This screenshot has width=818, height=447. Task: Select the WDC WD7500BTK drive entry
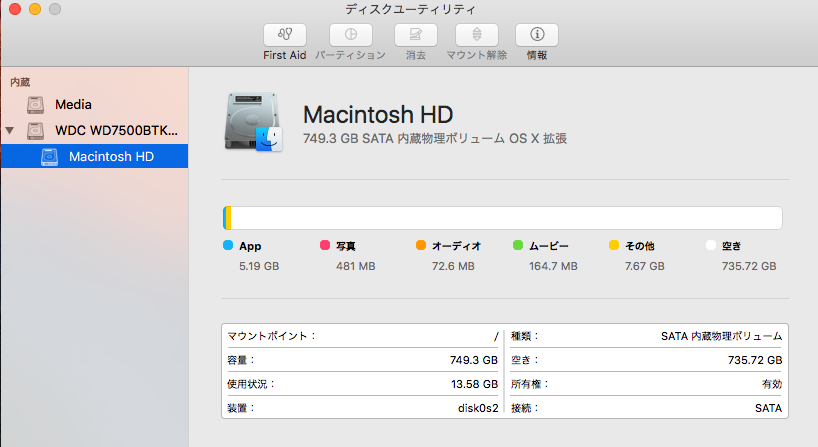point(116,131)
